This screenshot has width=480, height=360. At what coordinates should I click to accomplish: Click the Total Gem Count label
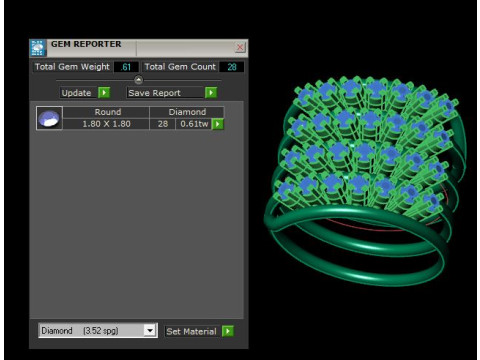point(180,67)
